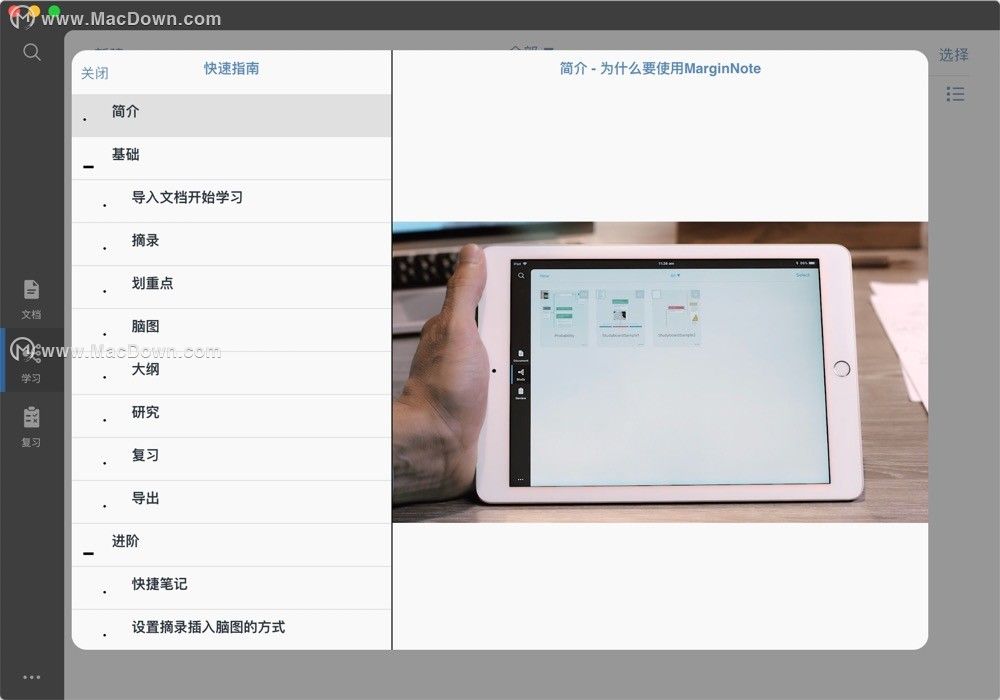Open the 导入文档开始学习 topic
The height and width of the screenshot is (700, 1000).
[x=231, y=201]
